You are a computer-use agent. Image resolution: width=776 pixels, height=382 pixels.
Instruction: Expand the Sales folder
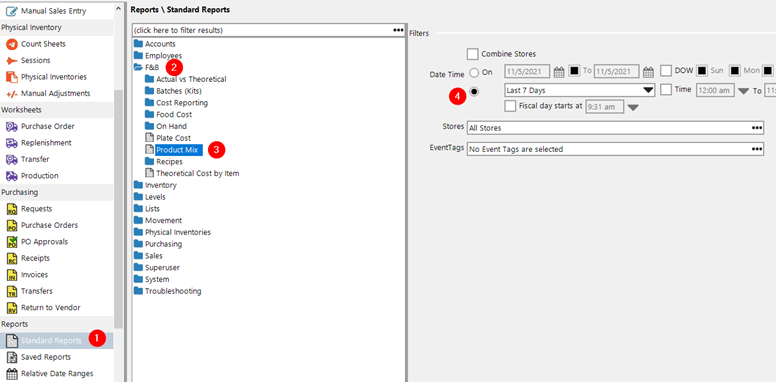[138, 256]
